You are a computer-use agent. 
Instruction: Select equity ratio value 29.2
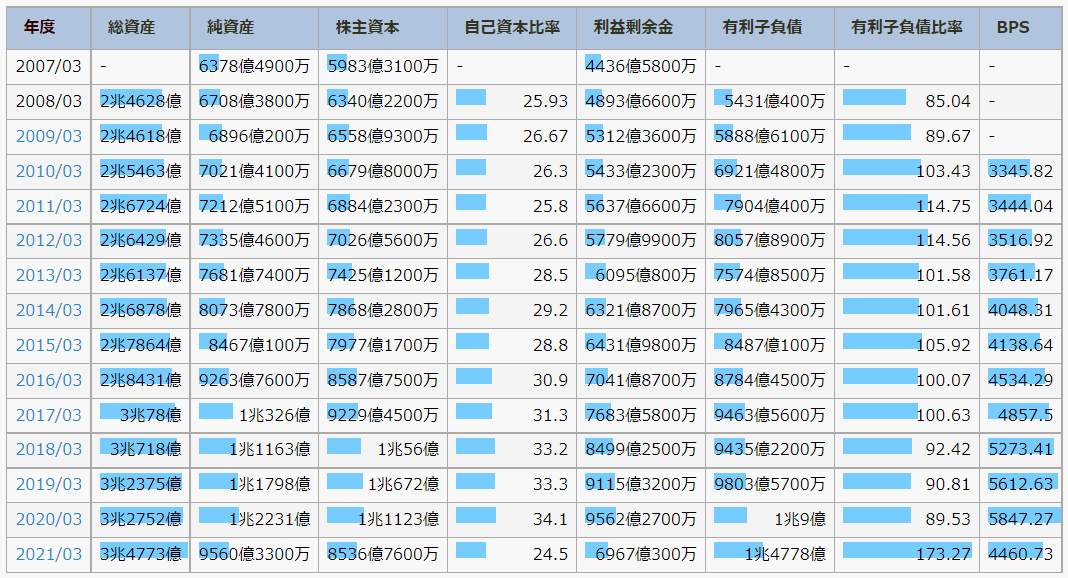550,310
